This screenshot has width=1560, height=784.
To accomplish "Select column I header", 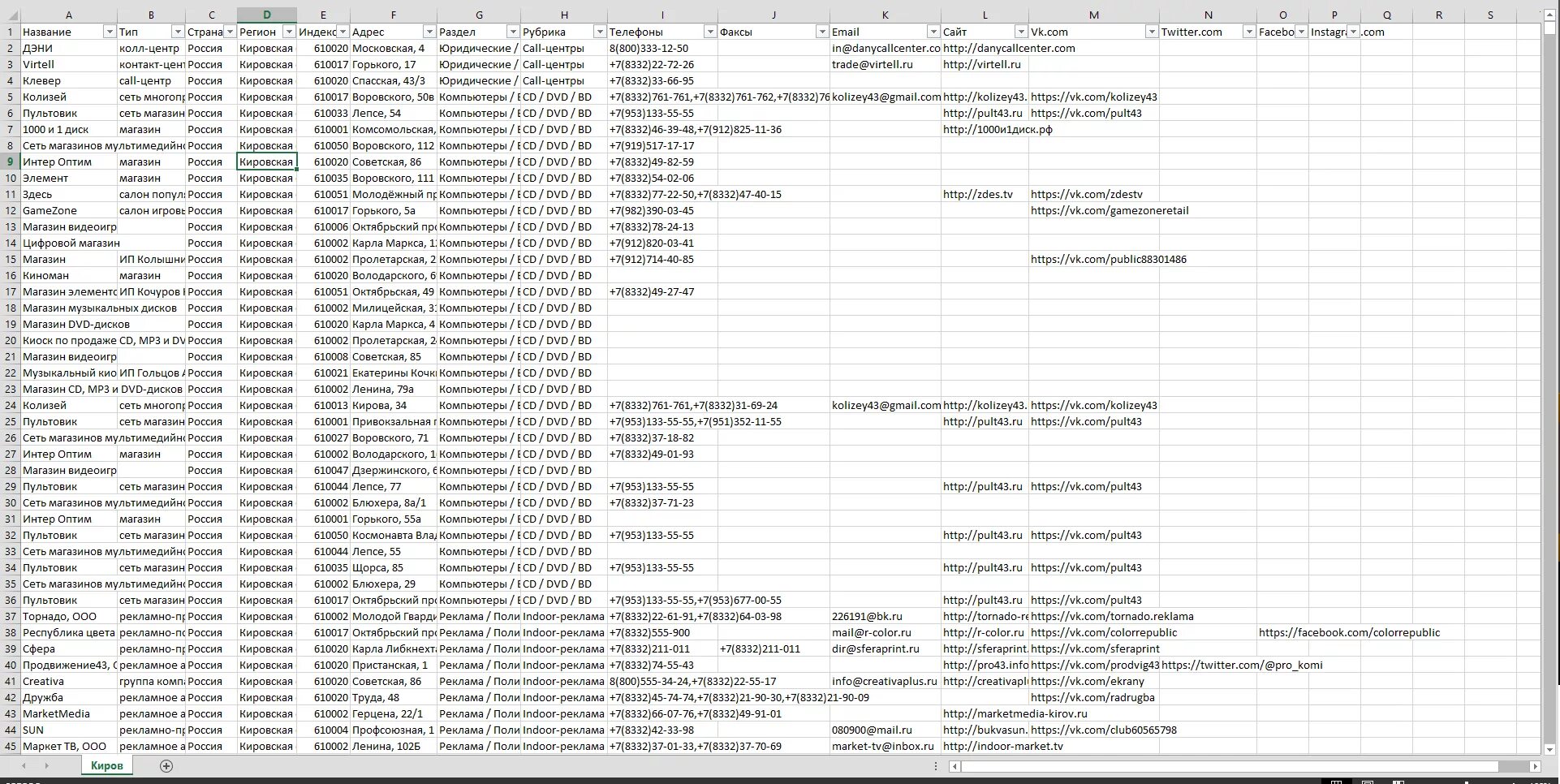I will click(662, 15).
